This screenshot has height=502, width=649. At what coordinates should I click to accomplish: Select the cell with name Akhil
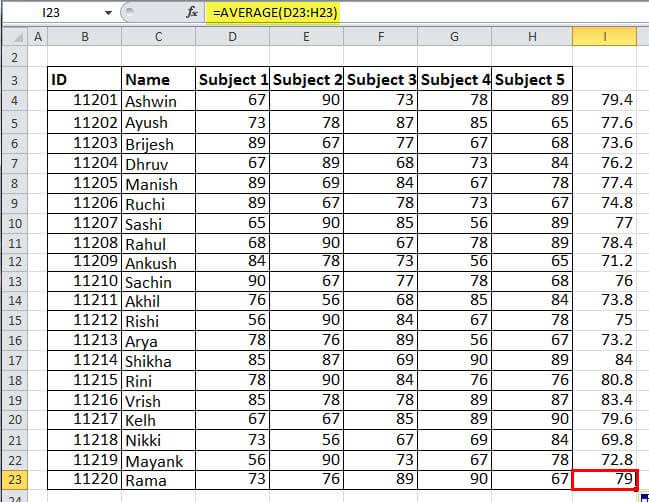[x=159, y=301]
